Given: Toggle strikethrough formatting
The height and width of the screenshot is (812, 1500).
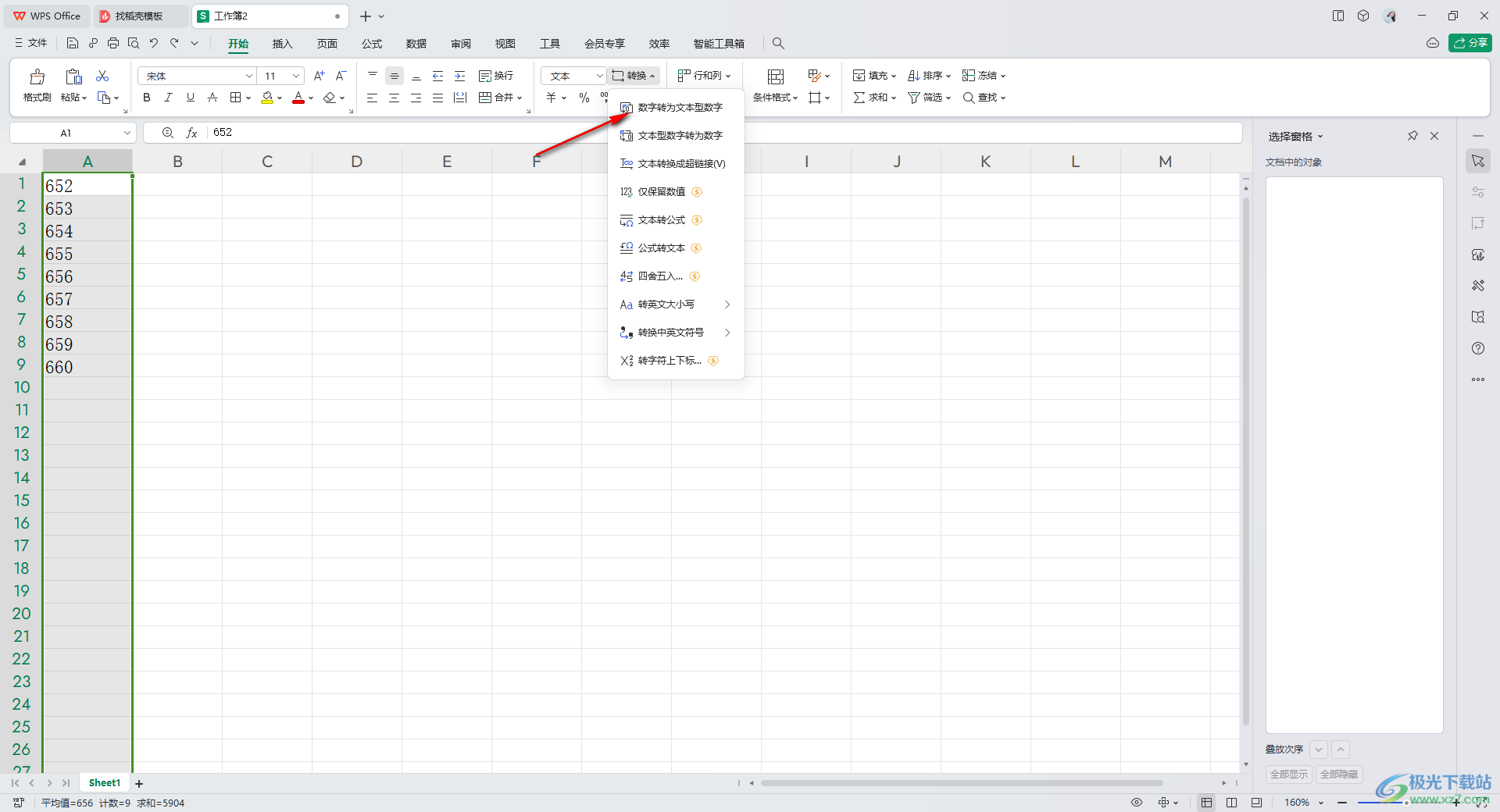Looking at the screenshot, I should (212, 98).
